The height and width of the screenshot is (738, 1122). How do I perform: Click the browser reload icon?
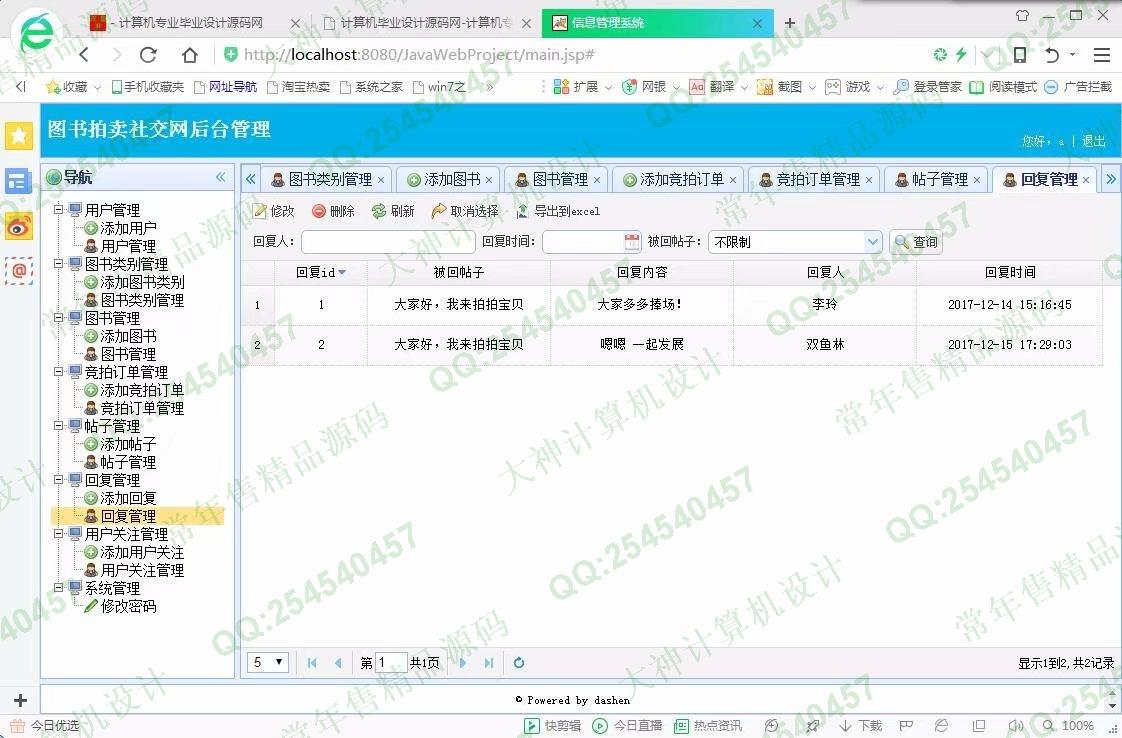[x=148, y=54]
